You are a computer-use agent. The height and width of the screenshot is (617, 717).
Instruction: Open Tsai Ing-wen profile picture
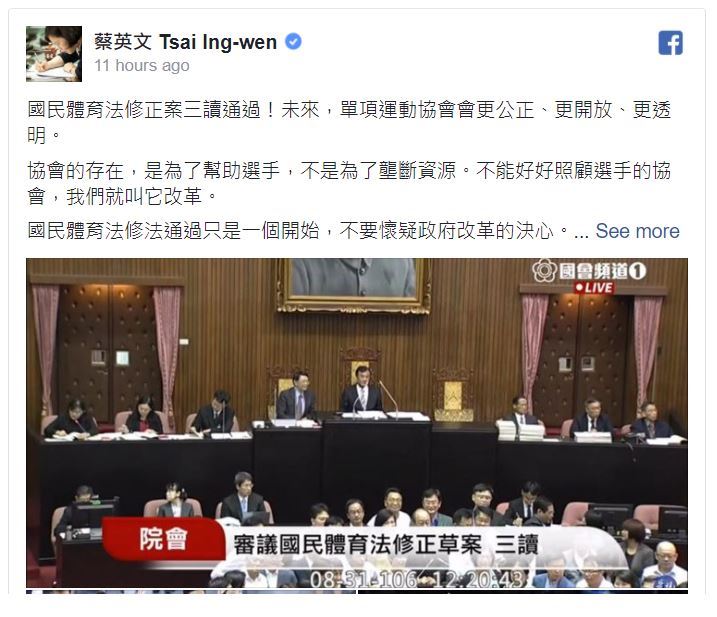coord(54,54)
